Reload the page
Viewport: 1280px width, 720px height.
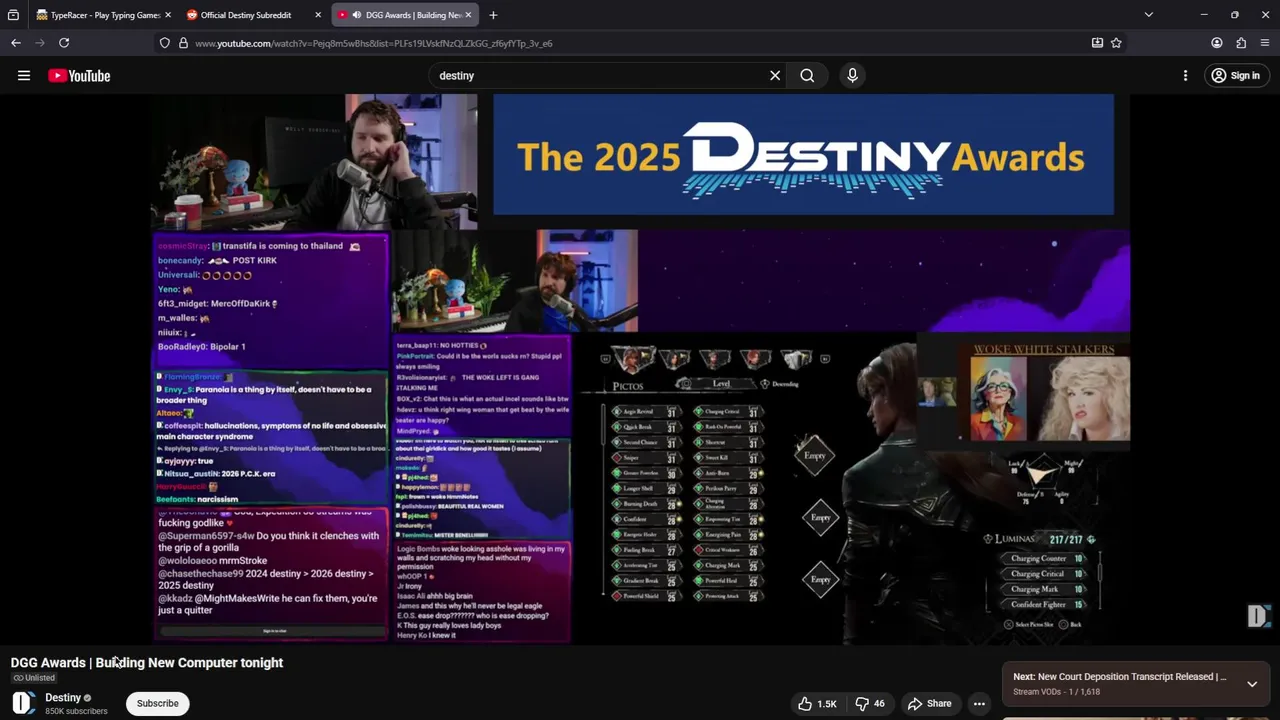tap(64, 43)
